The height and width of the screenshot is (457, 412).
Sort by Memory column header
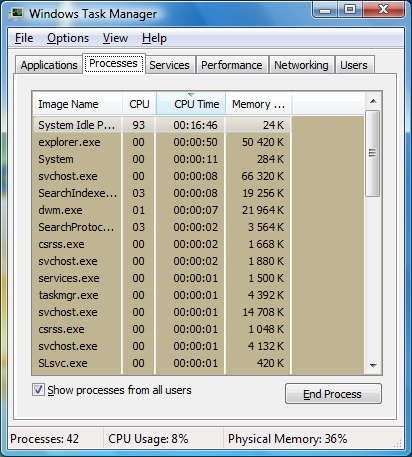[259, 104]
